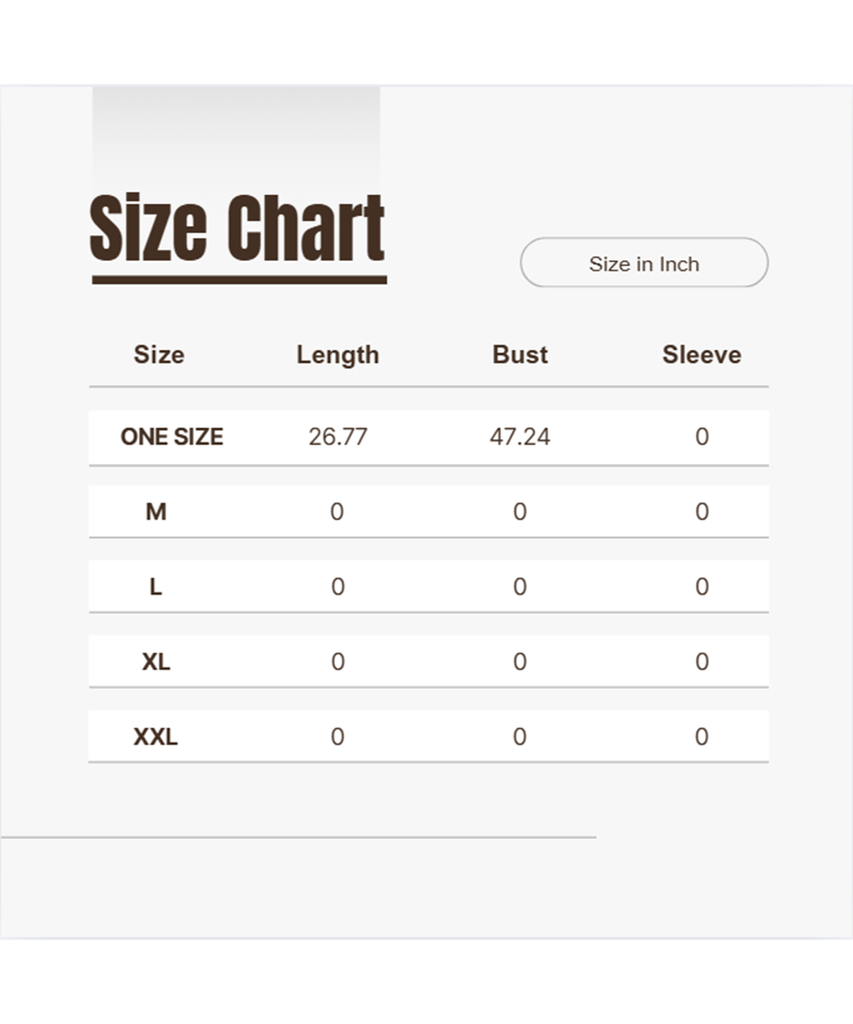Click the 26.77 length value
The image size is (853, 1024).
pos(337,437)
